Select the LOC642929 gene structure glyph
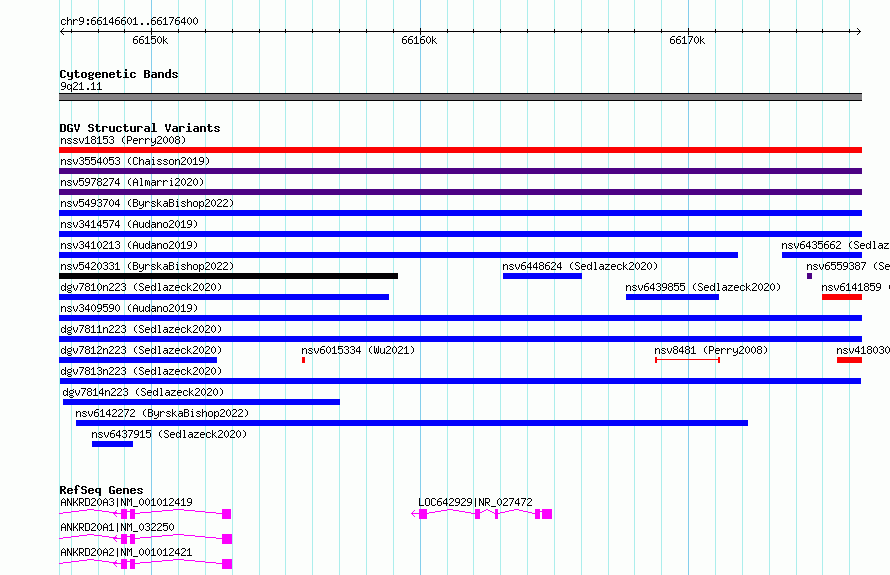 (481, 514)
